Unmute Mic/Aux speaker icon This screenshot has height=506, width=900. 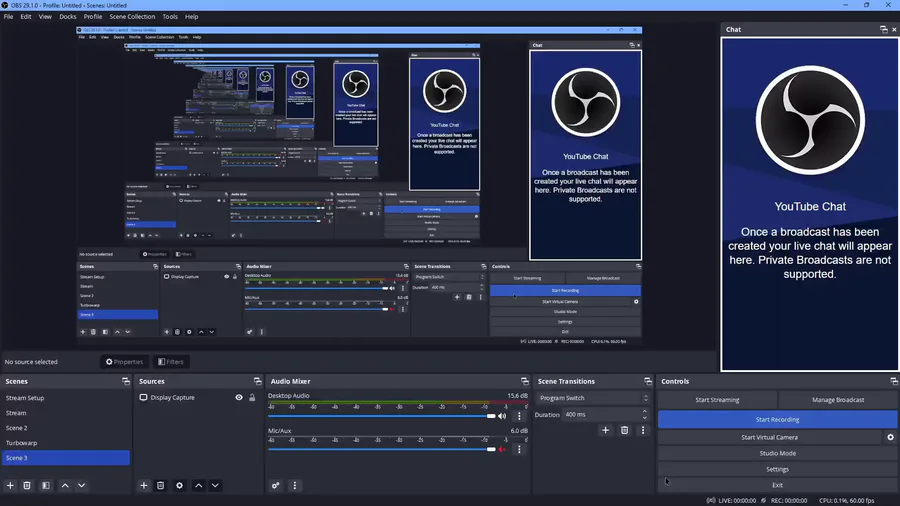(502, 449)
